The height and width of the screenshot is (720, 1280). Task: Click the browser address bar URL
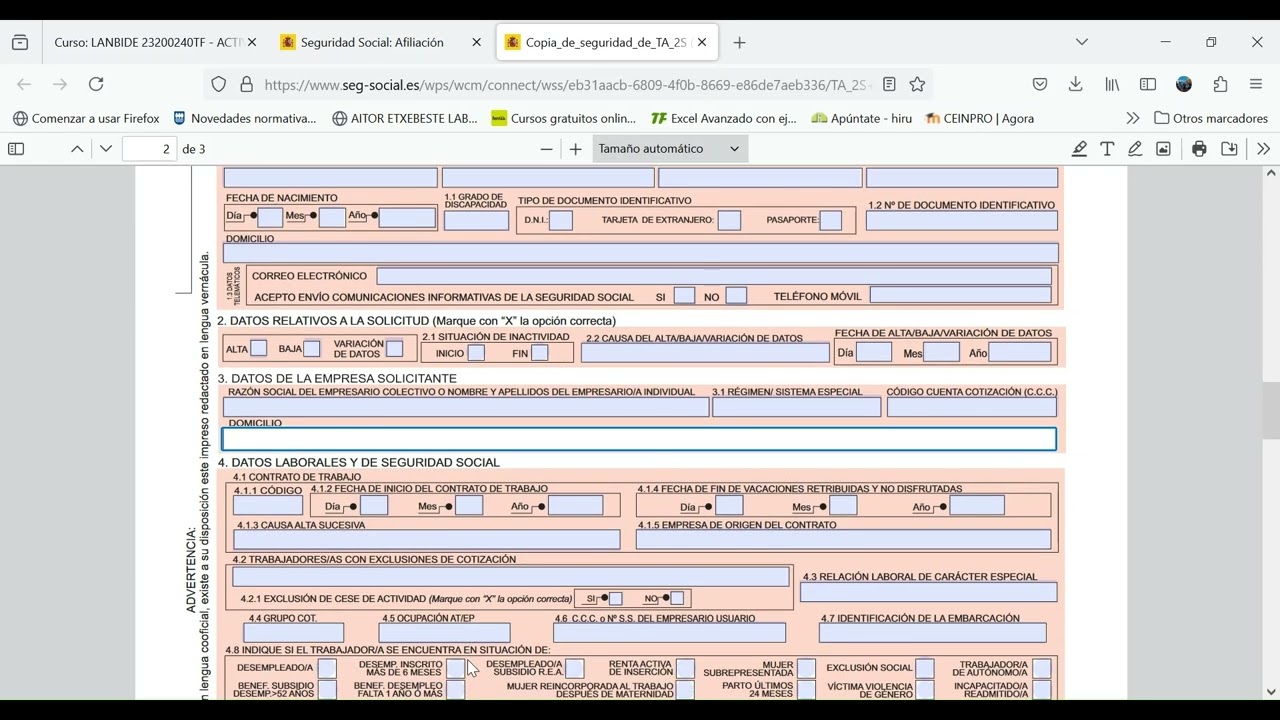click(x=568, y=85)
